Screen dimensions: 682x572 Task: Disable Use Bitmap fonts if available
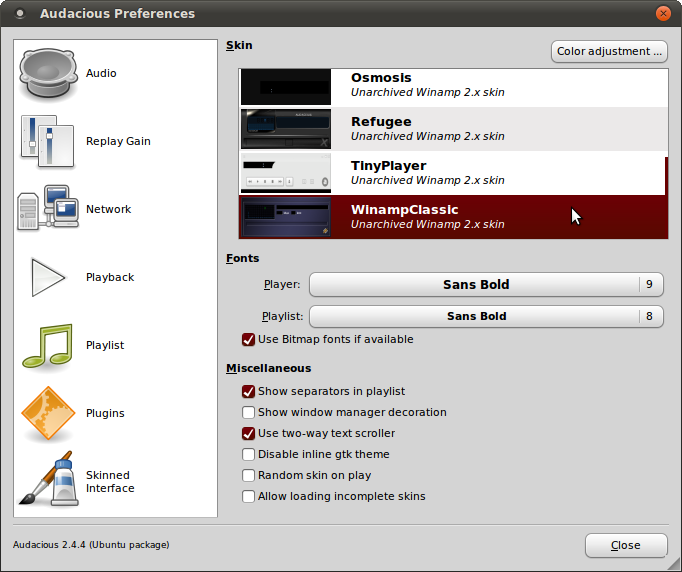[248, 339]
